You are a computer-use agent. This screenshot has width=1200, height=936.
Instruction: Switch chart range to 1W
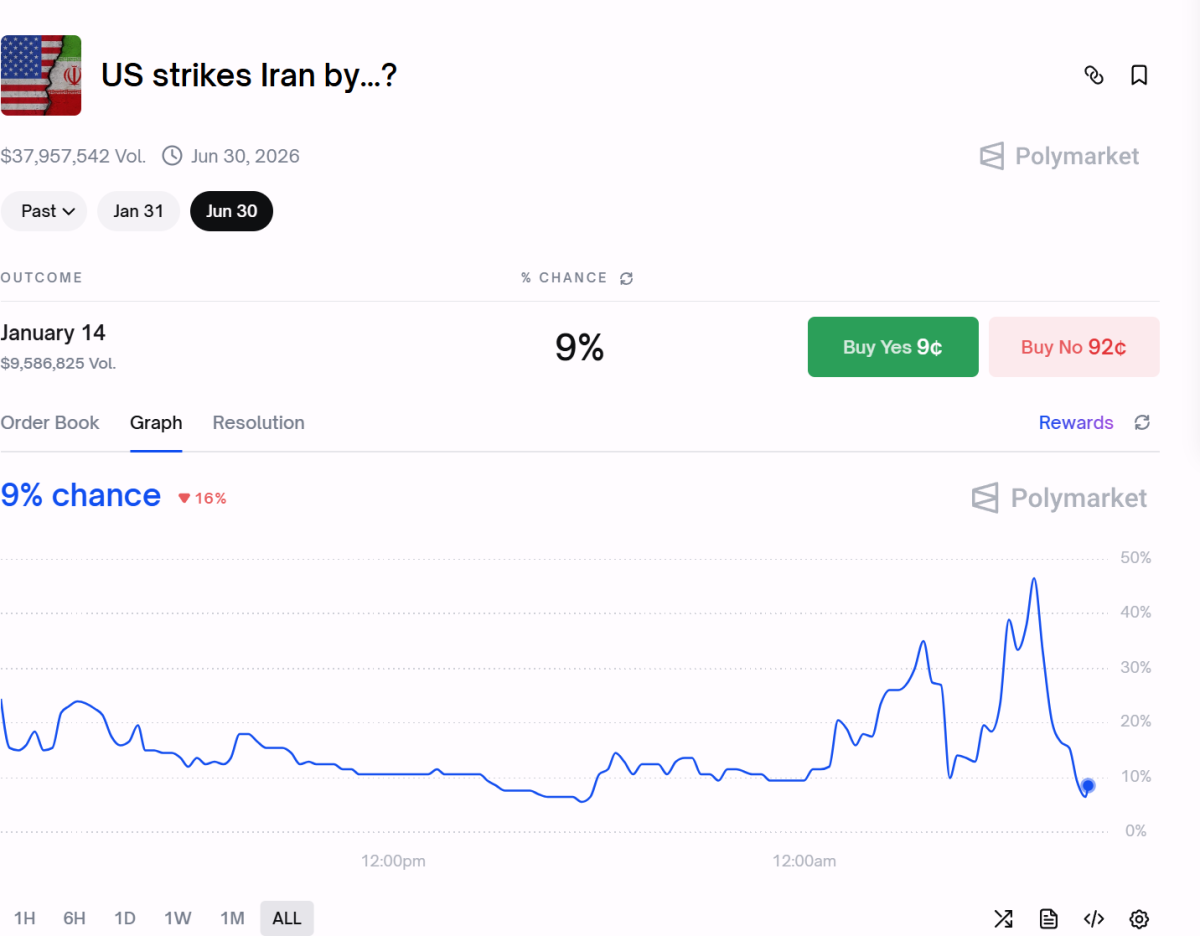click(x=178, y=918)
